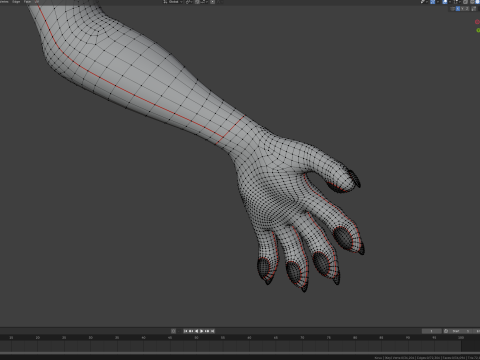Click Verts statistic in status bar
The height and width of the screenshot is (360, 480).
pyautogui.click(x=399, y=358)
